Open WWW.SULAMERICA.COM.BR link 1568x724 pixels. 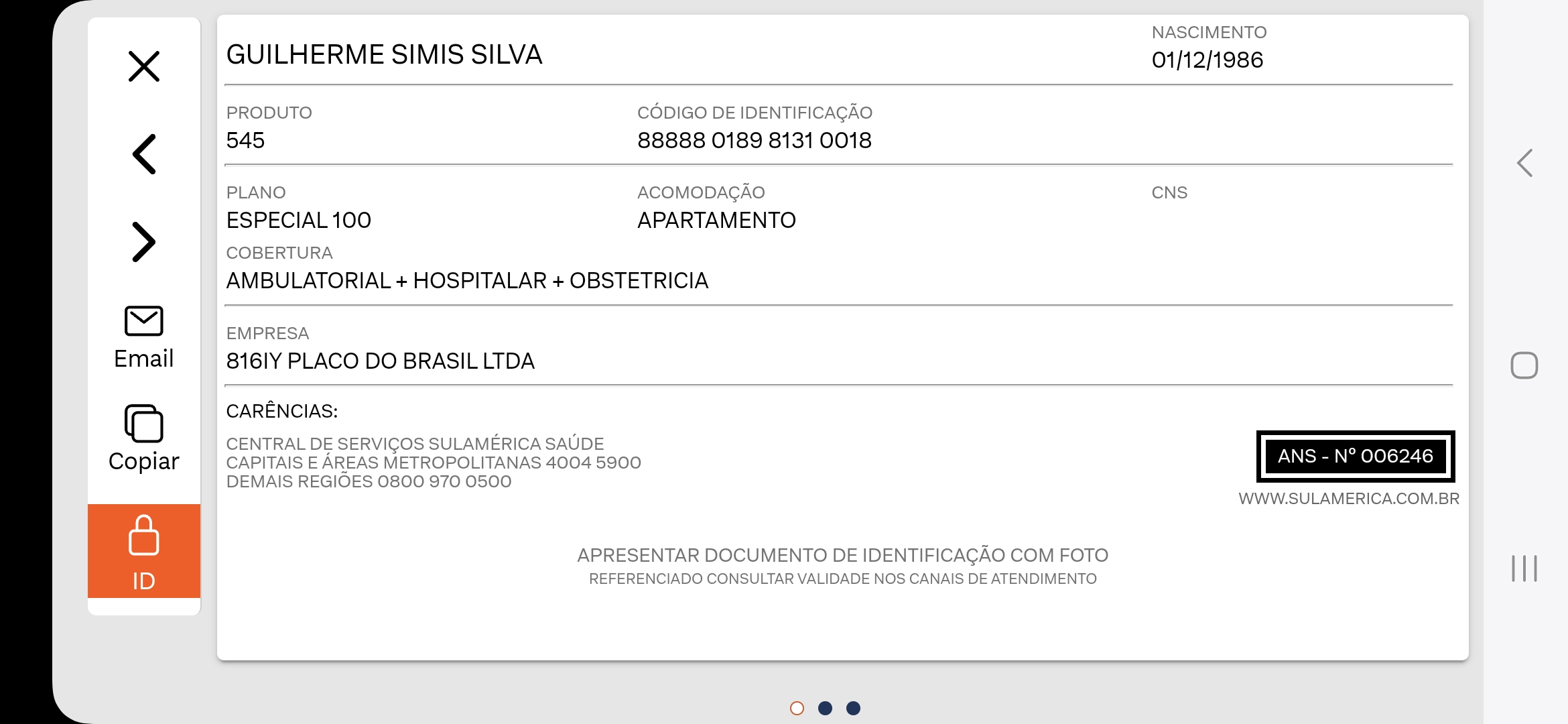(x=1348, y=499)
